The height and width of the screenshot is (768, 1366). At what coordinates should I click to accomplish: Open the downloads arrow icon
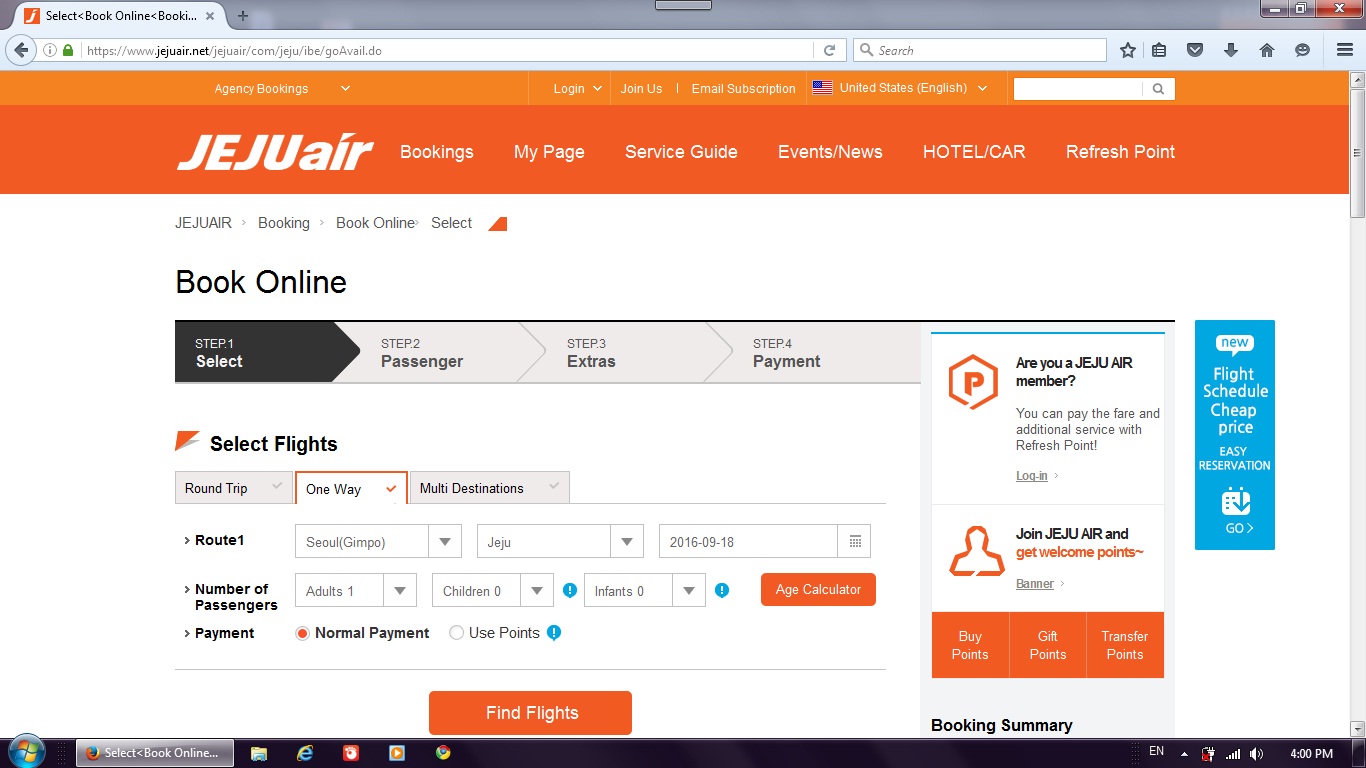(x=1231, y=50)
